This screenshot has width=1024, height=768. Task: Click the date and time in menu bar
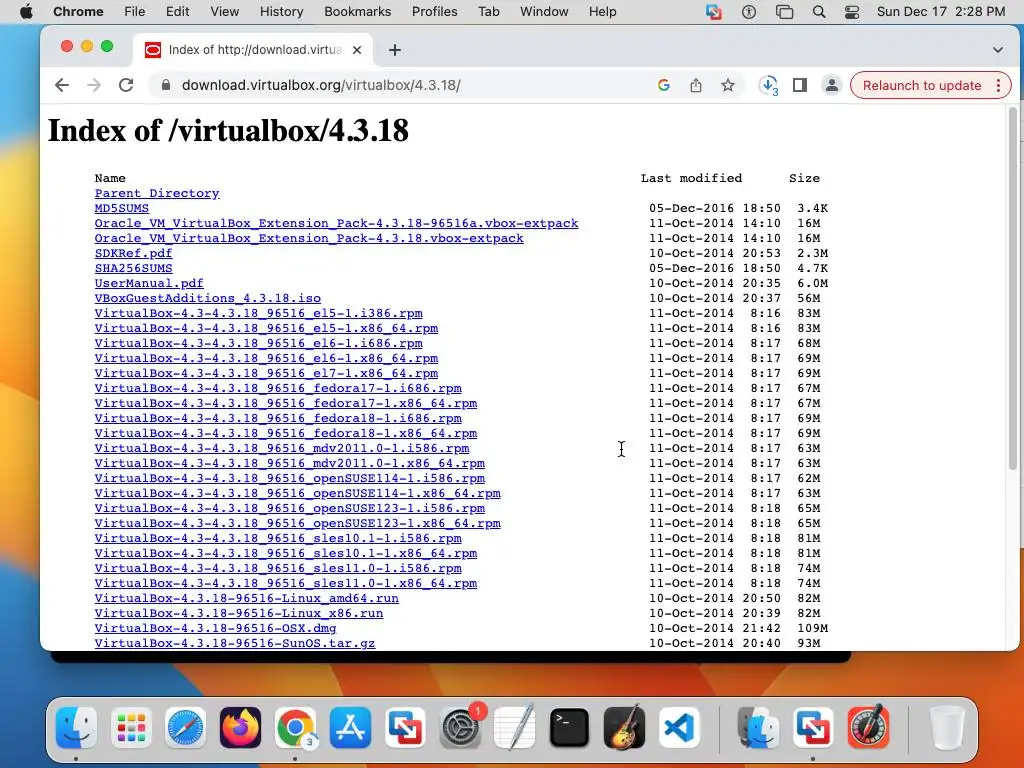pos(940,12)
